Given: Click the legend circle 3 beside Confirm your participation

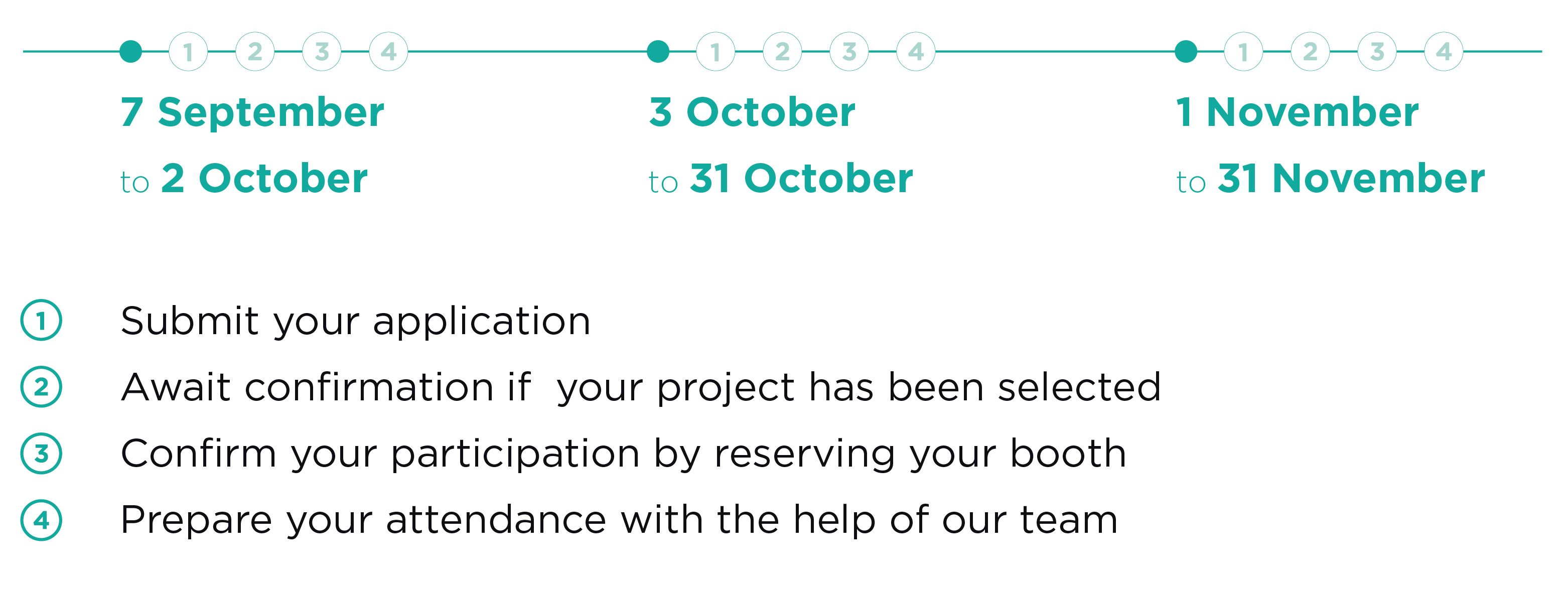Looking at the screenshot, I should tap(41, 454).
